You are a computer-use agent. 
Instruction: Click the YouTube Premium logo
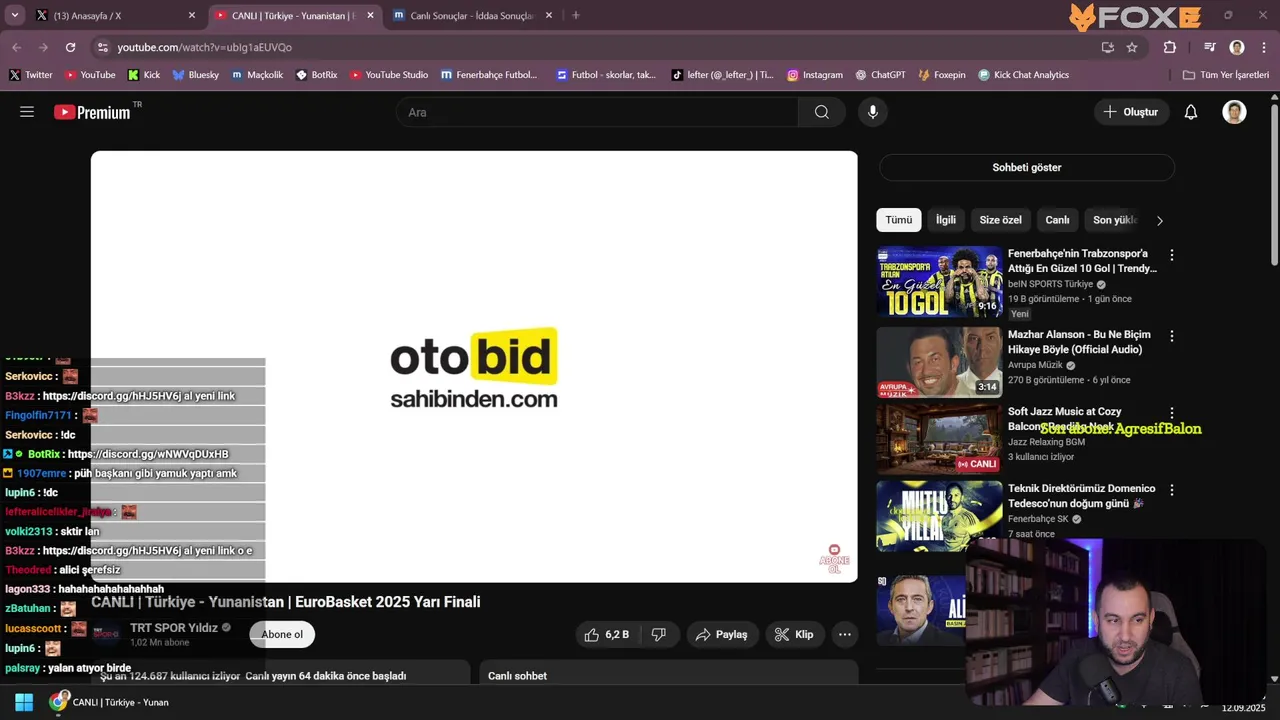click(92, 112)
